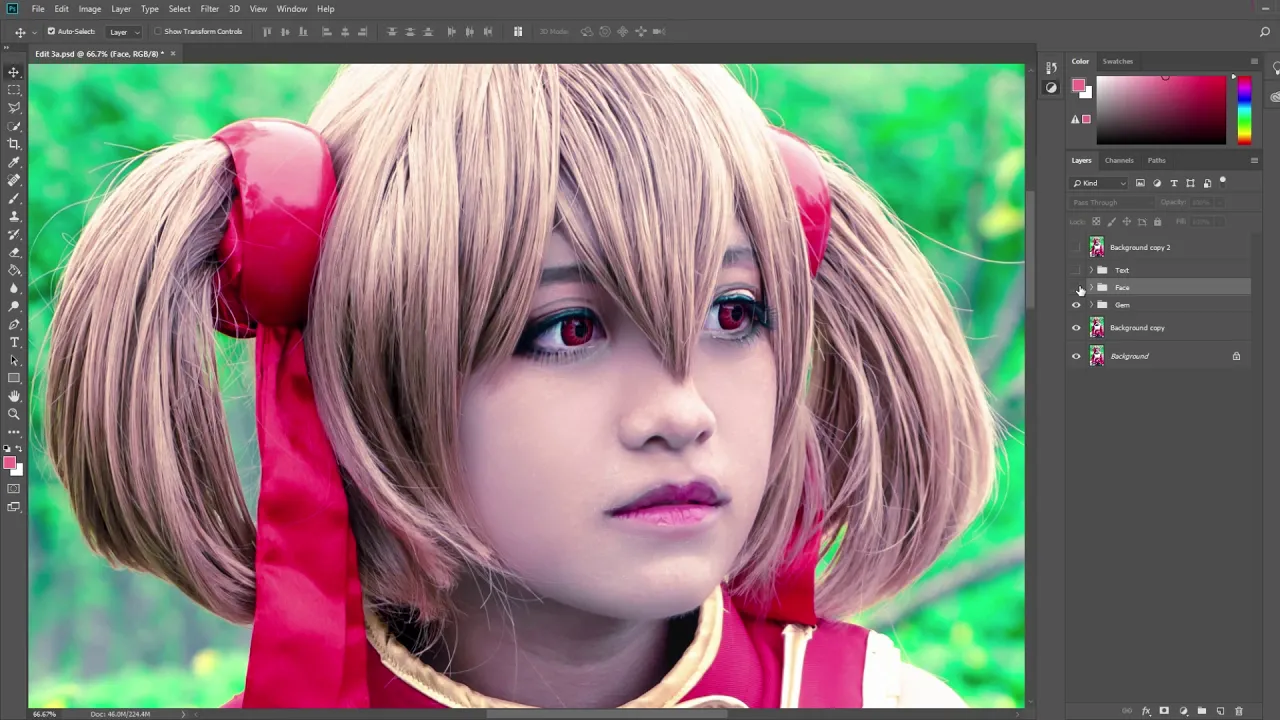Open the Adjustments panel icon
1280x720 pixels.
(x=1051, y=88)
